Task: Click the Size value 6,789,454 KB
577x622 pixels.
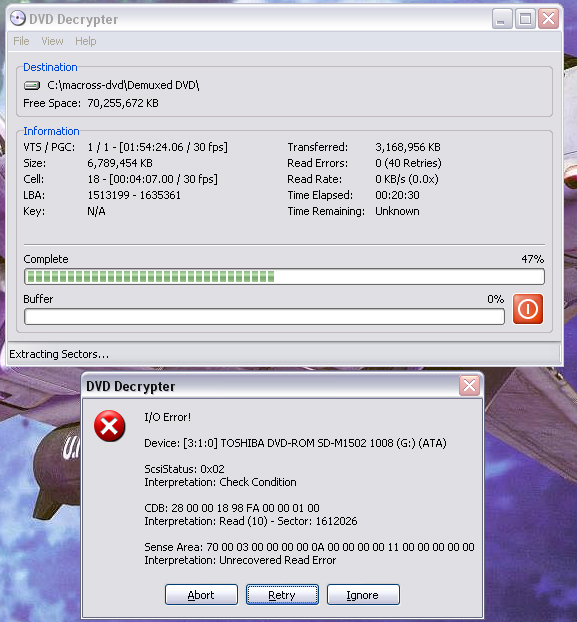Action: [120, 163]
